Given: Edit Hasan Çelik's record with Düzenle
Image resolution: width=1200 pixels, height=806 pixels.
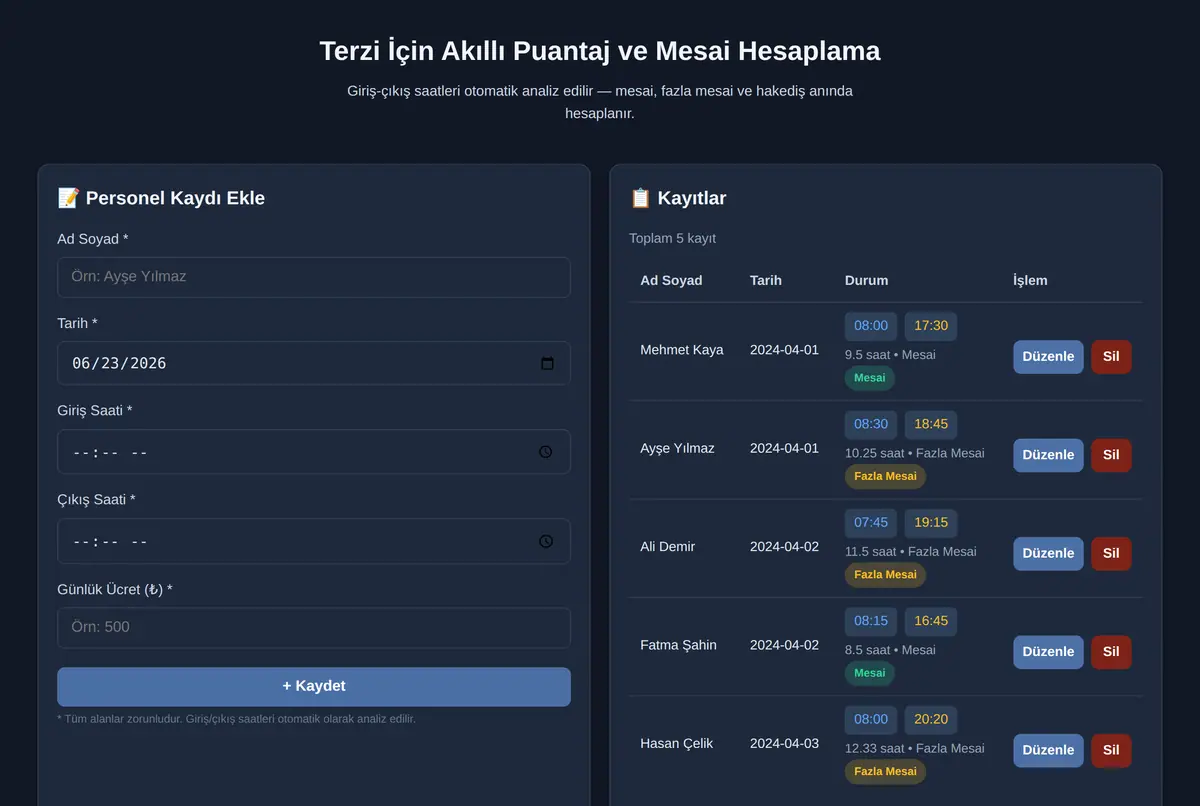Looking at the screenshot, I should 1048,751.
